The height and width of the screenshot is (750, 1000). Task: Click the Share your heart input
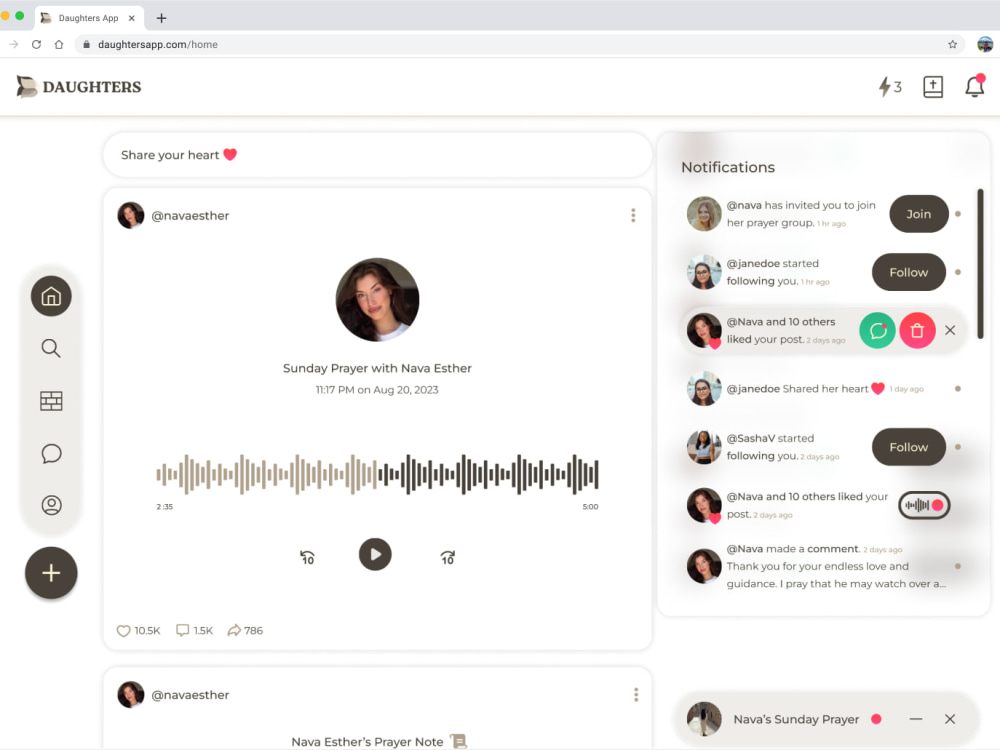[377, 155]
